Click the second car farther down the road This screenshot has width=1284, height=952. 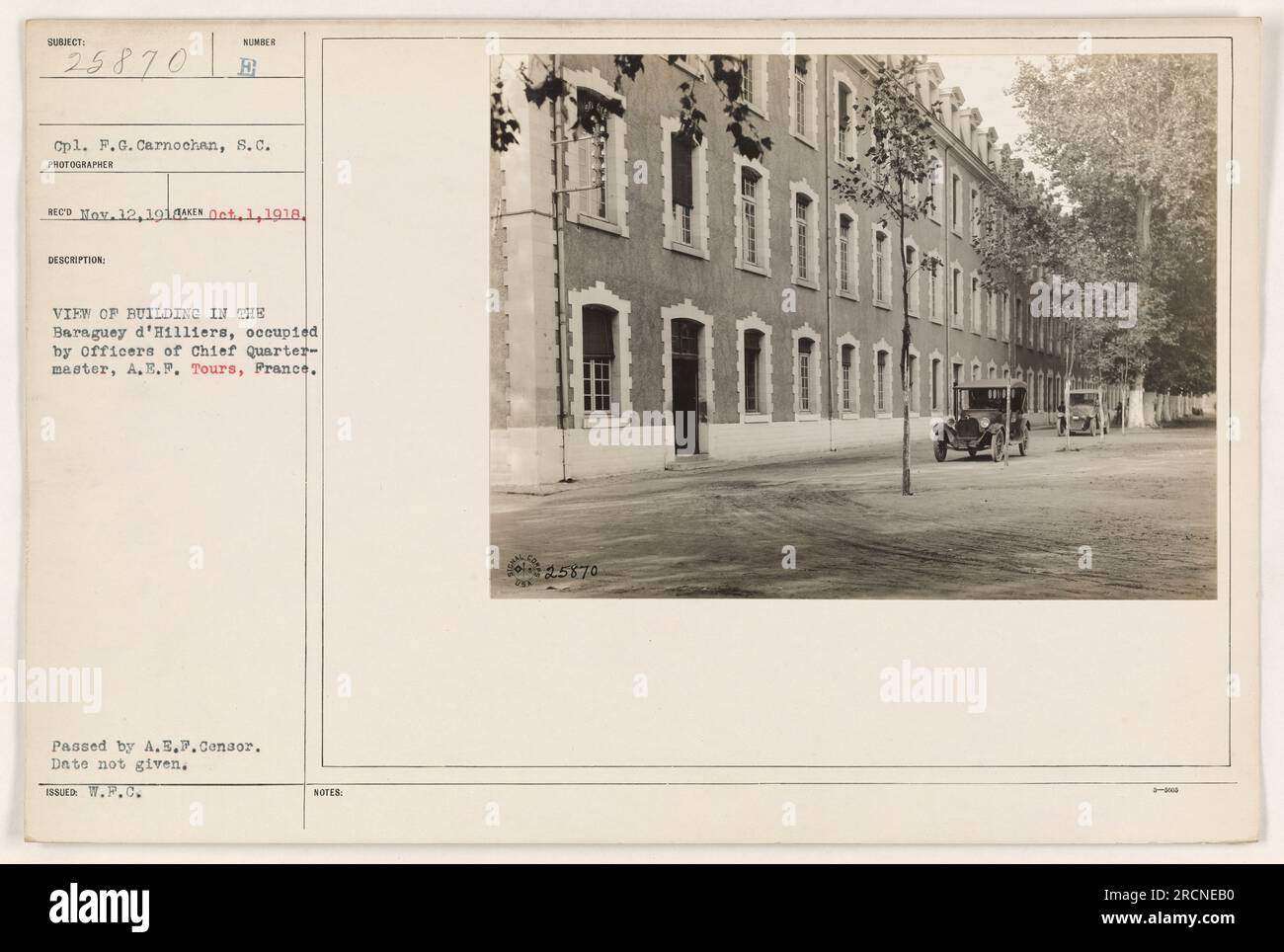tap(1084, 412)
